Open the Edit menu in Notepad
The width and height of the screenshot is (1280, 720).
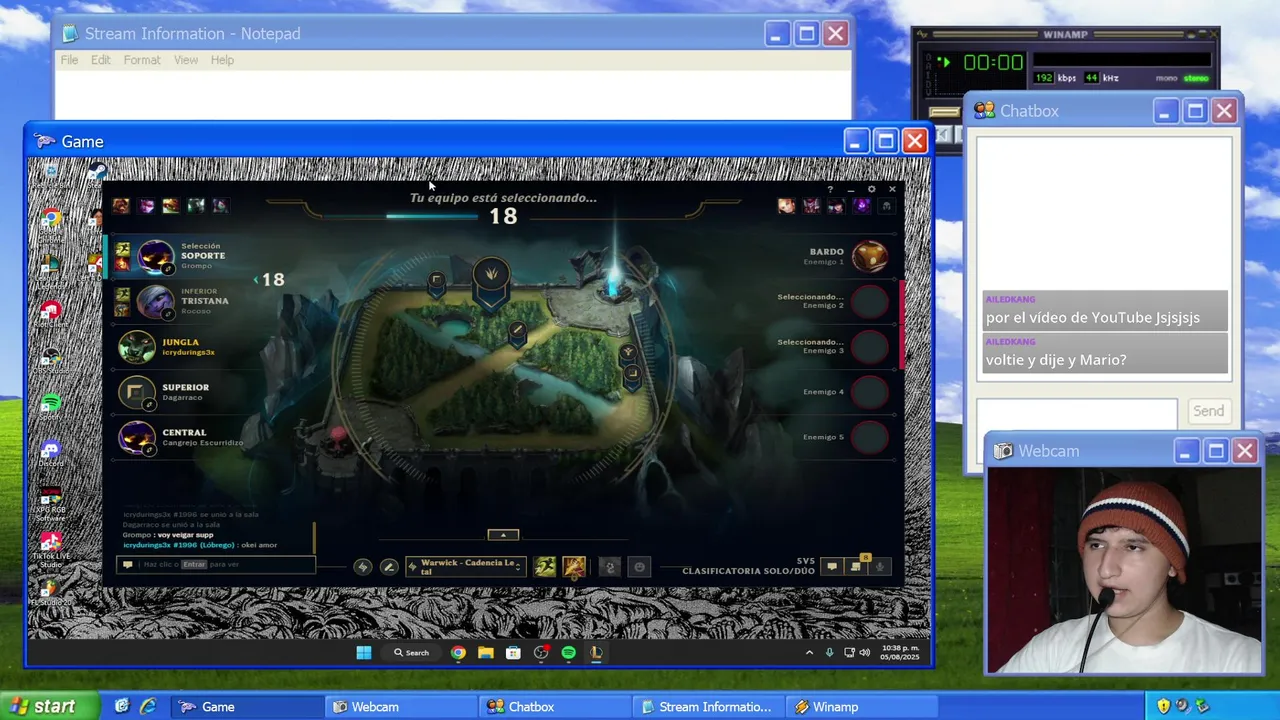pos(101,60)
